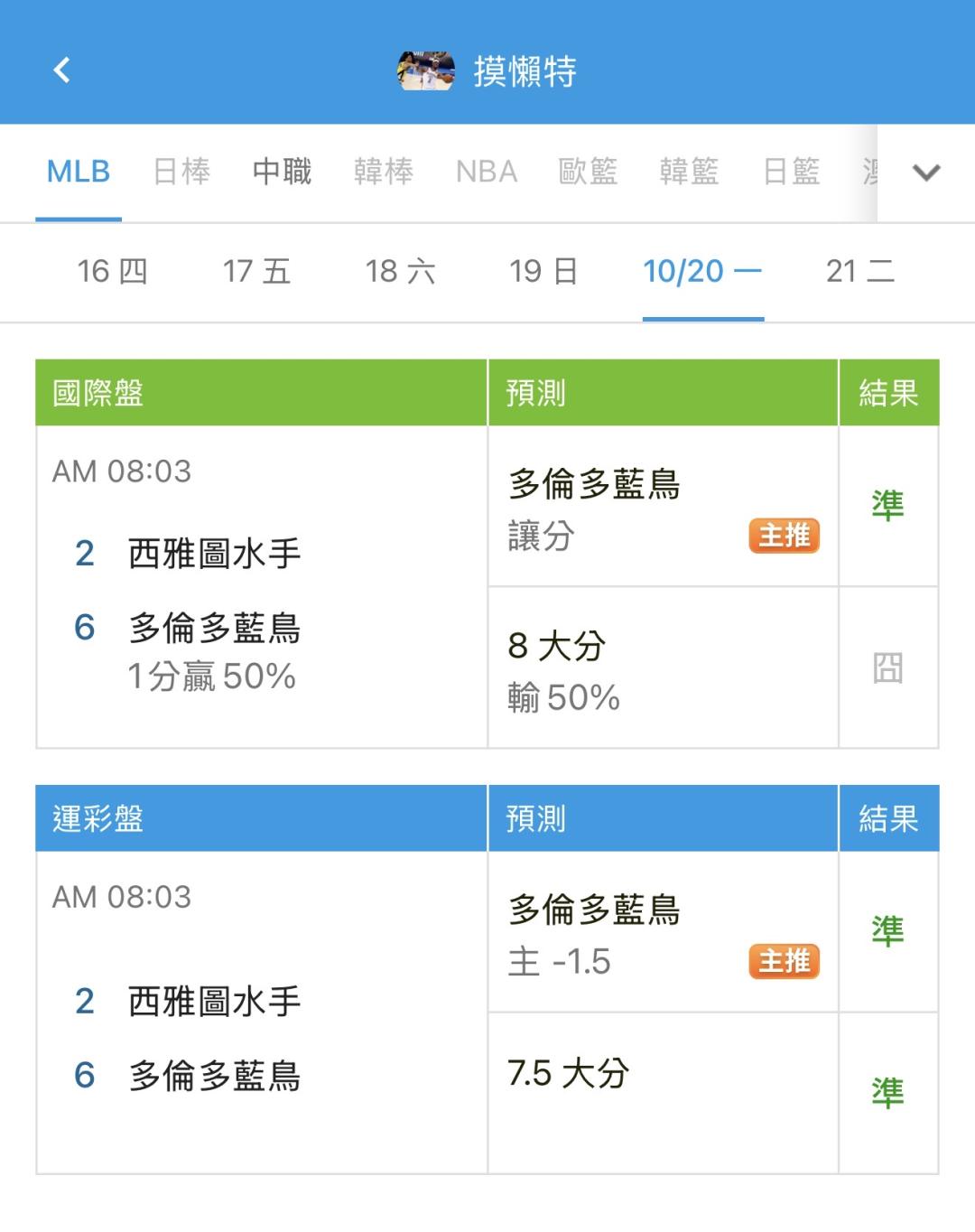
Task: Choose the 日籃 tab
Action: click(791, 172)
